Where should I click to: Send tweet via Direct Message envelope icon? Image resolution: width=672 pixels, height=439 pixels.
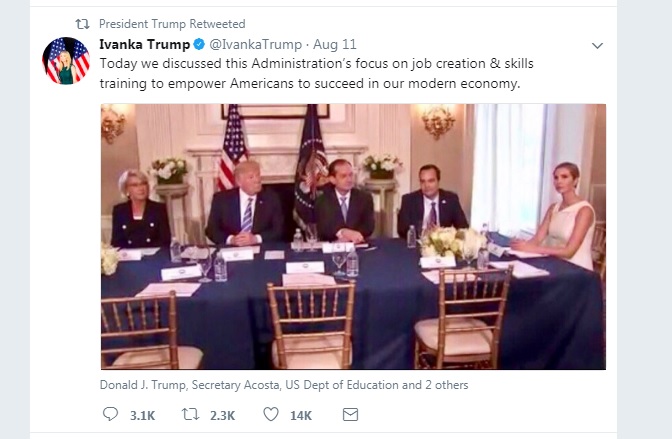pos(350,415)
